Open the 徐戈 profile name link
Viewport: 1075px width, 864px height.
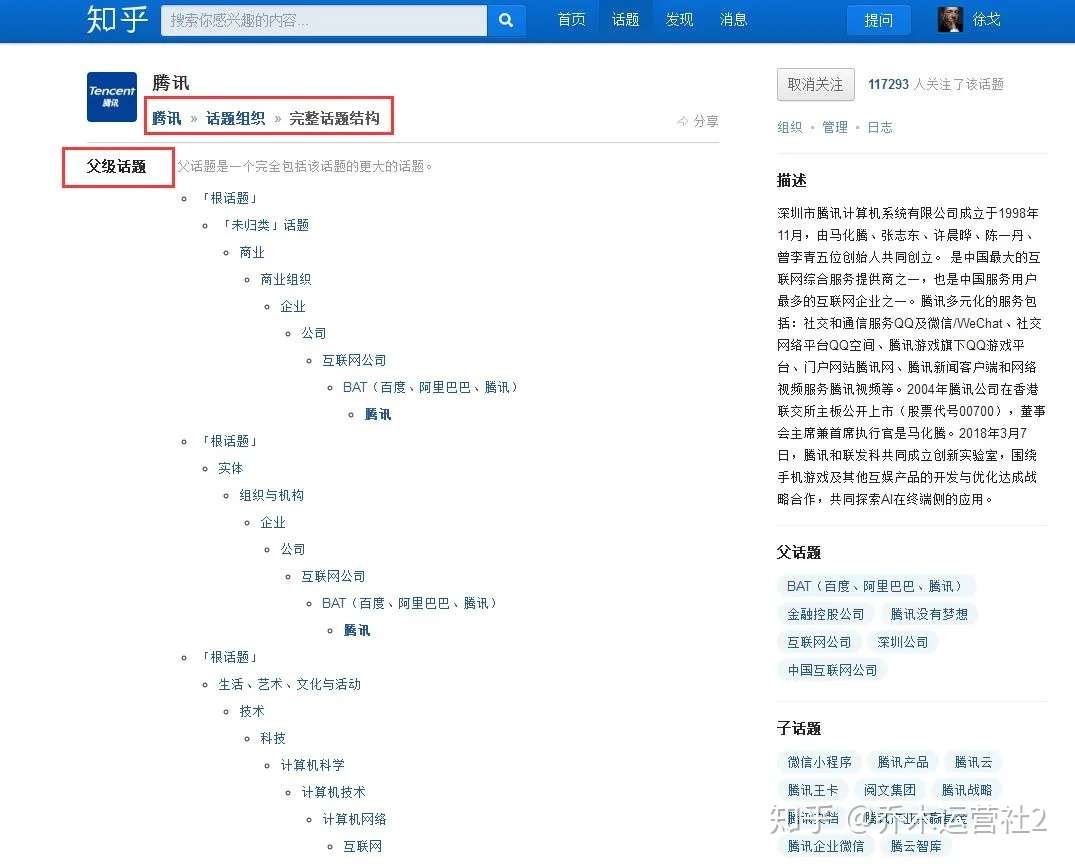point(986,20)
